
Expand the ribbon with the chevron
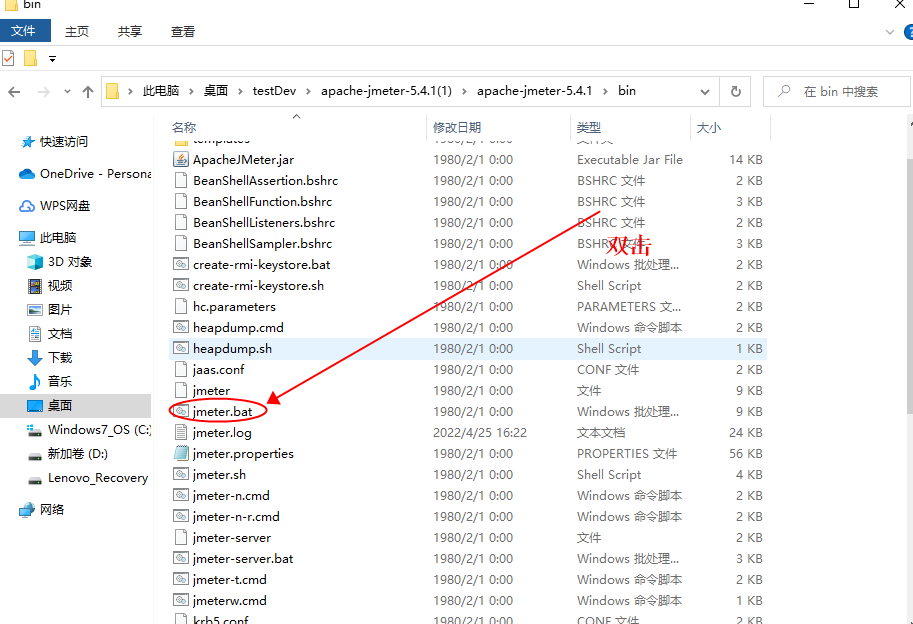pos(889,32)
